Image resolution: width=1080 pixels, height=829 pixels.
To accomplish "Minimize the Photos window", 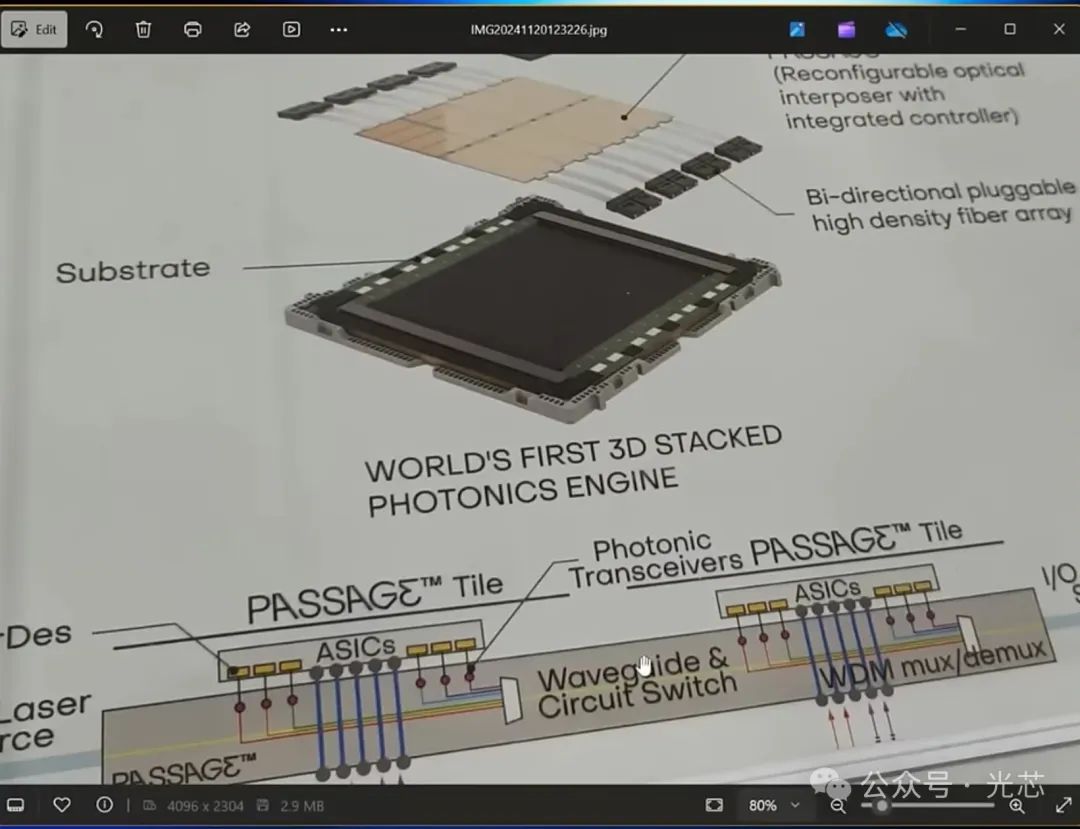I will click(960, 29).
